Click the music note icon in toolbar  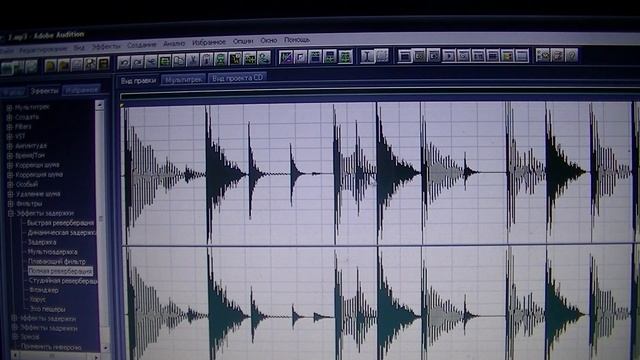(x=300, y=57)
